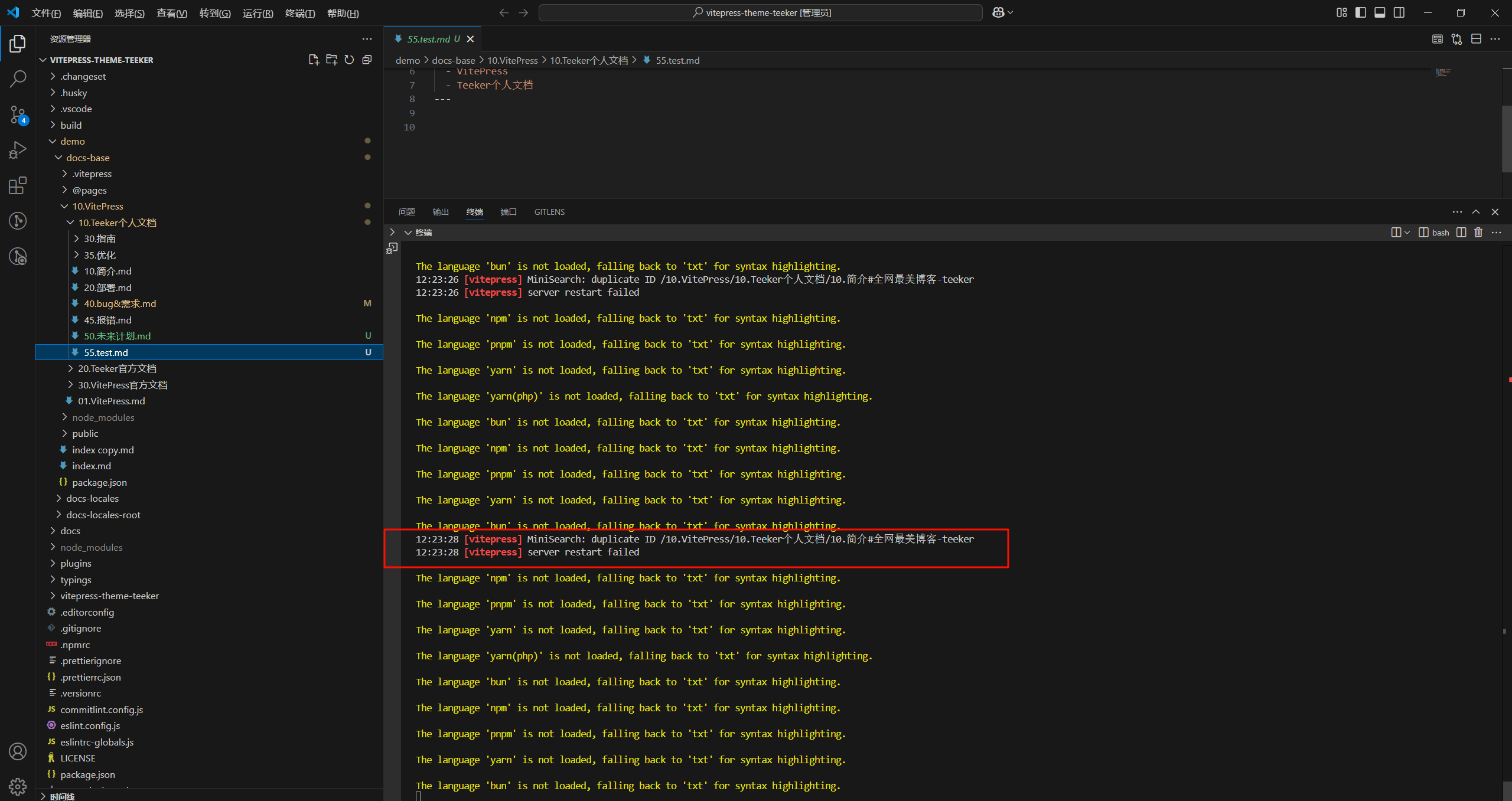Click the editor minimap thumbnail
The height and width of the screenshot is (801, 1512).
point(1443,72)
